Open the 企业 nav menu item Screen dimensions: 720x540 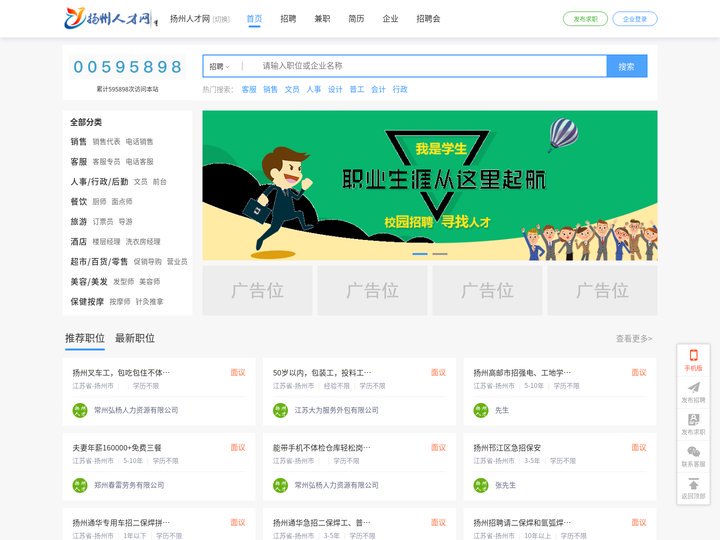pyautogui.click(x=390, y=19)
